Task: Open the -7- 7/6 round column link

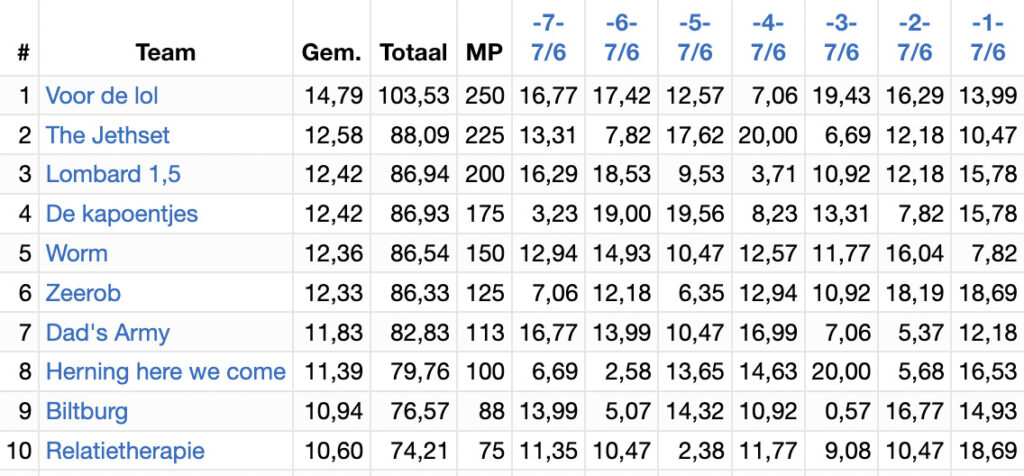Action: [x=549, y=38]
